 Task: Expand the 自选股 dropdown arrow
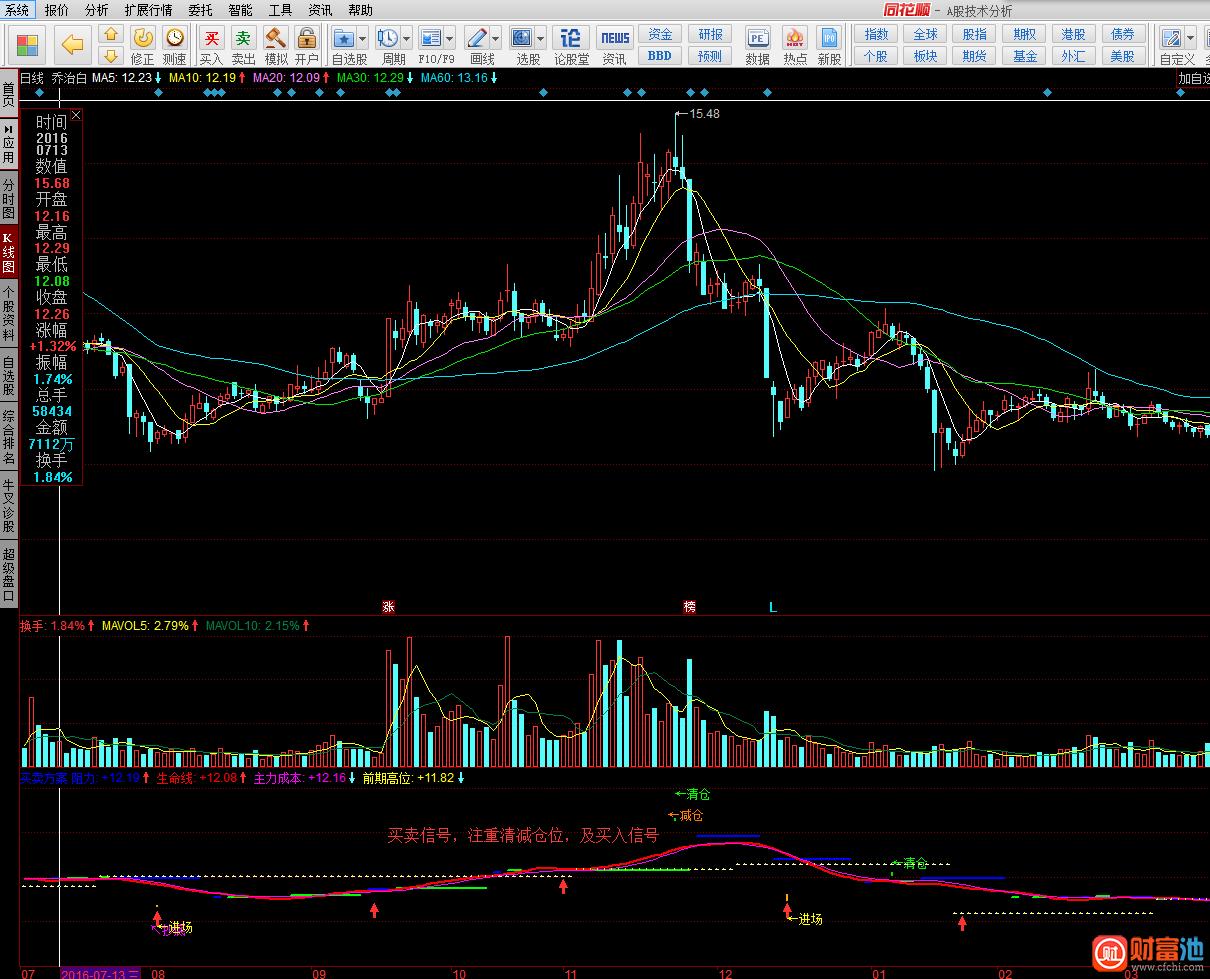[x=362, y=38]
